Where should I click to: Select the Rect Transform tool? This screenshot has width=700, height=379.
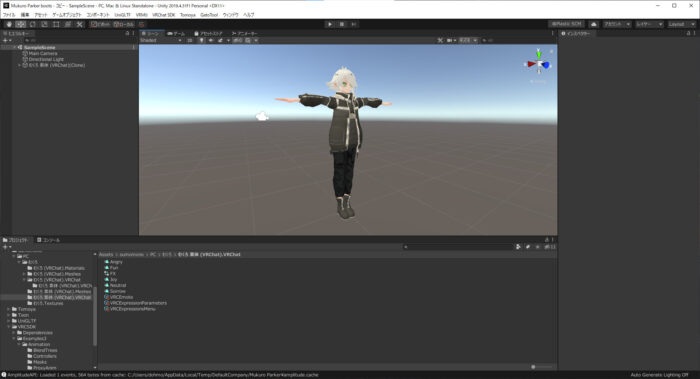tap(56, 24)
